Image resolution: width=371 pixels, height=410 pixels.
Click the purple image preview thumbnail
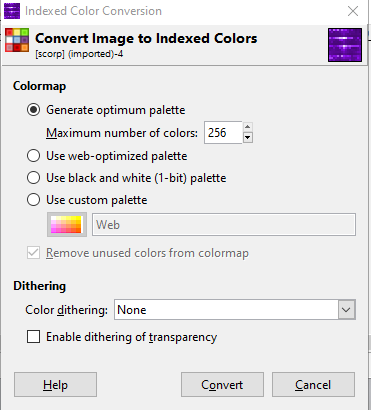[x=345, y=45]
